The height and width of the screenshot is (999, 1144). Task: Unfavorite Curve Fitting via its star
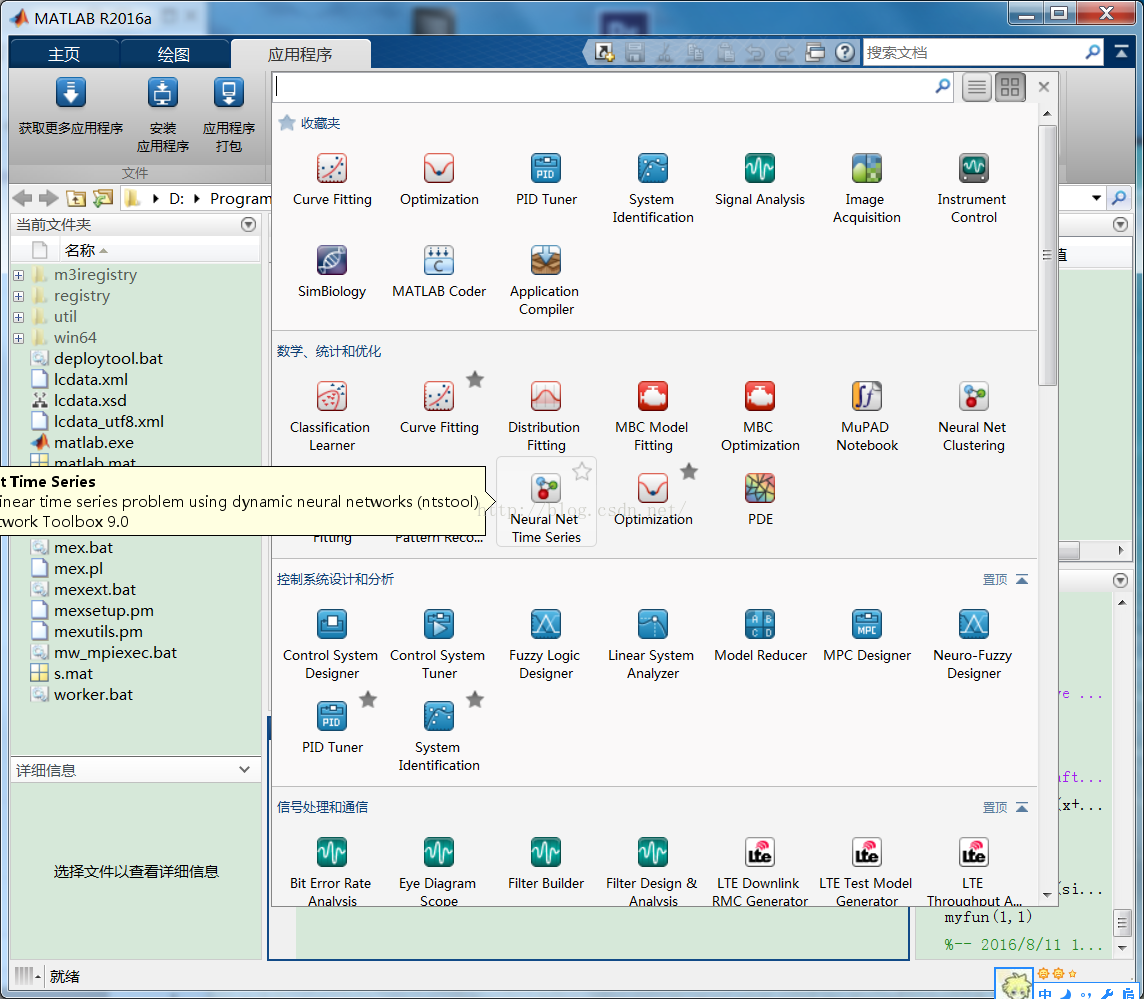(475, 379)
